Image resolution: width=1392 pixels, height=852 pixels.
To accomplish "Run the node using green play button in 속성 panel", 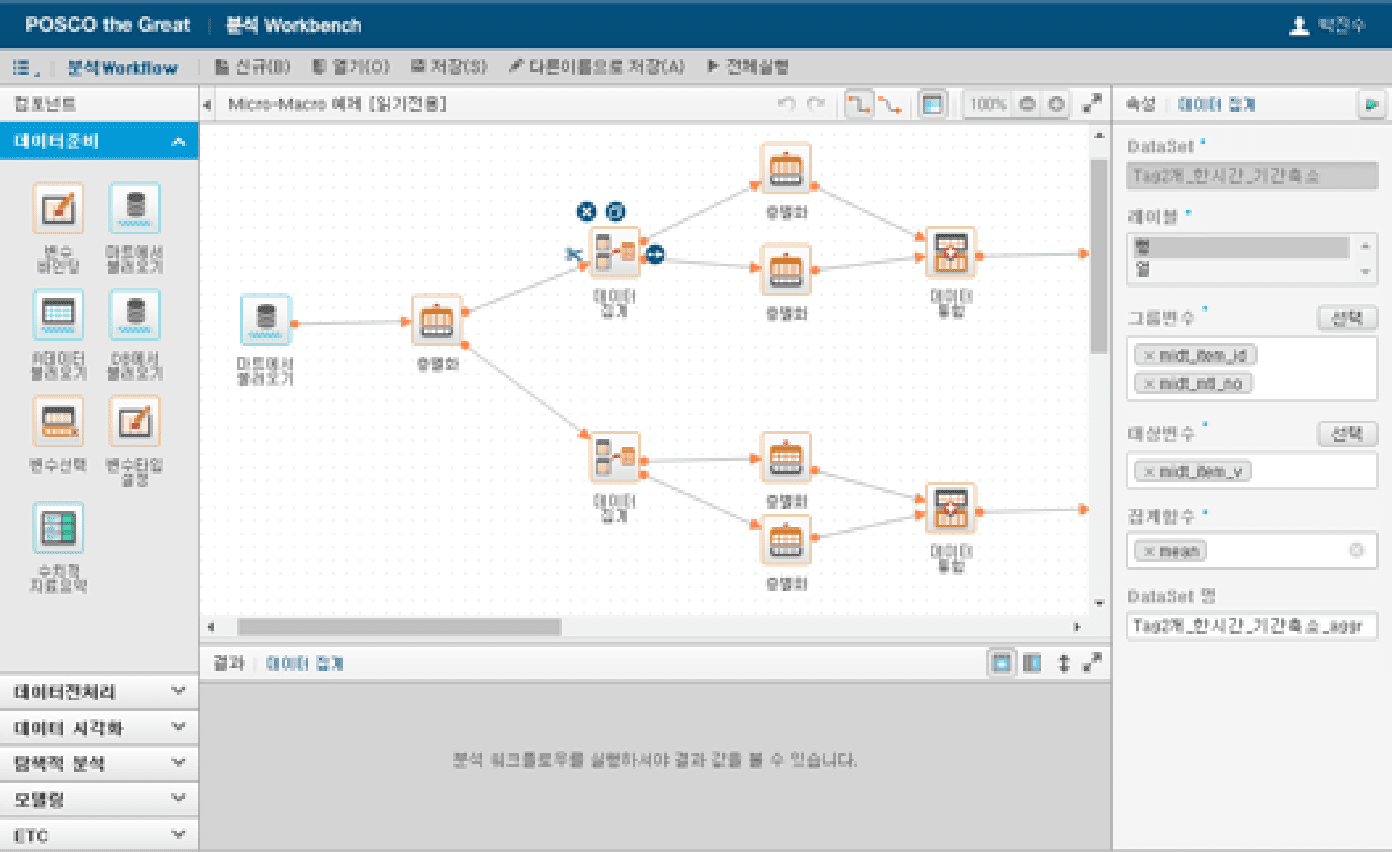I will tap(1370, 104).
